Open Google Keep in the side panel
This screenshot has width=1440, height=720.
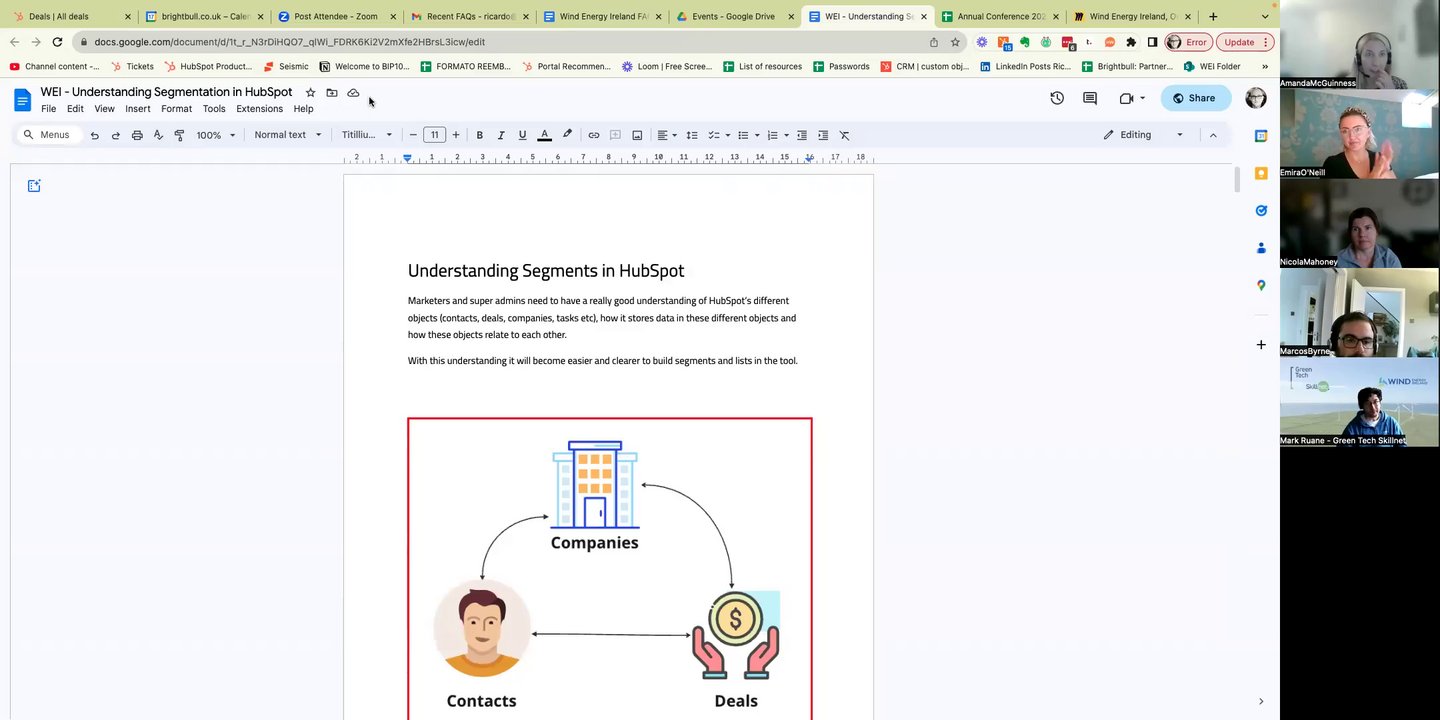tap(1261, 173)
